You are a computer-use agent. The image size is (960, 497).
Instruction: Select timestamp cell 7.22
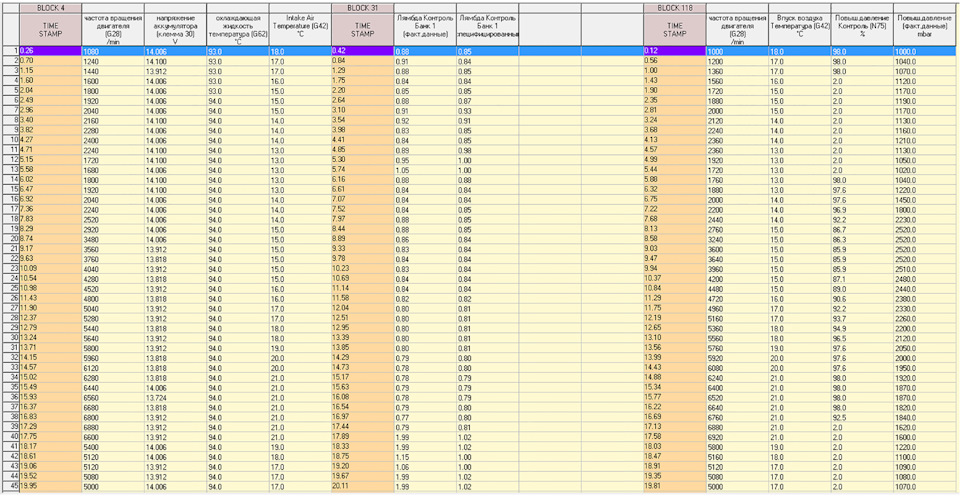[675, 209]
